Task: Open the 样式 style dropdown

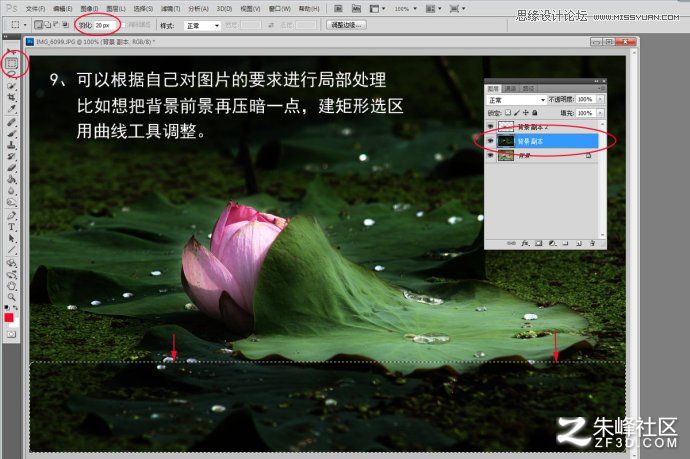Action: tap(202, 26)
